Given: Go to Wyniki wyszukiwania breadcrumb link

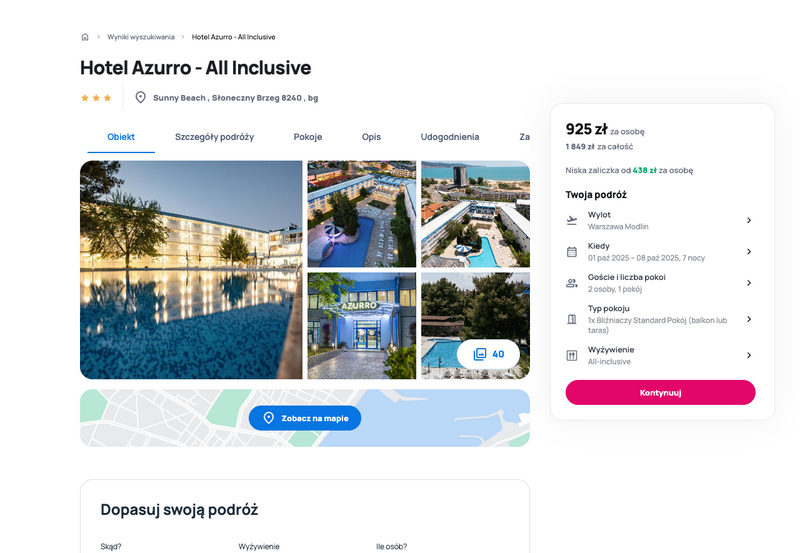Looking at the screenshot, I should (x=141, y=37).
